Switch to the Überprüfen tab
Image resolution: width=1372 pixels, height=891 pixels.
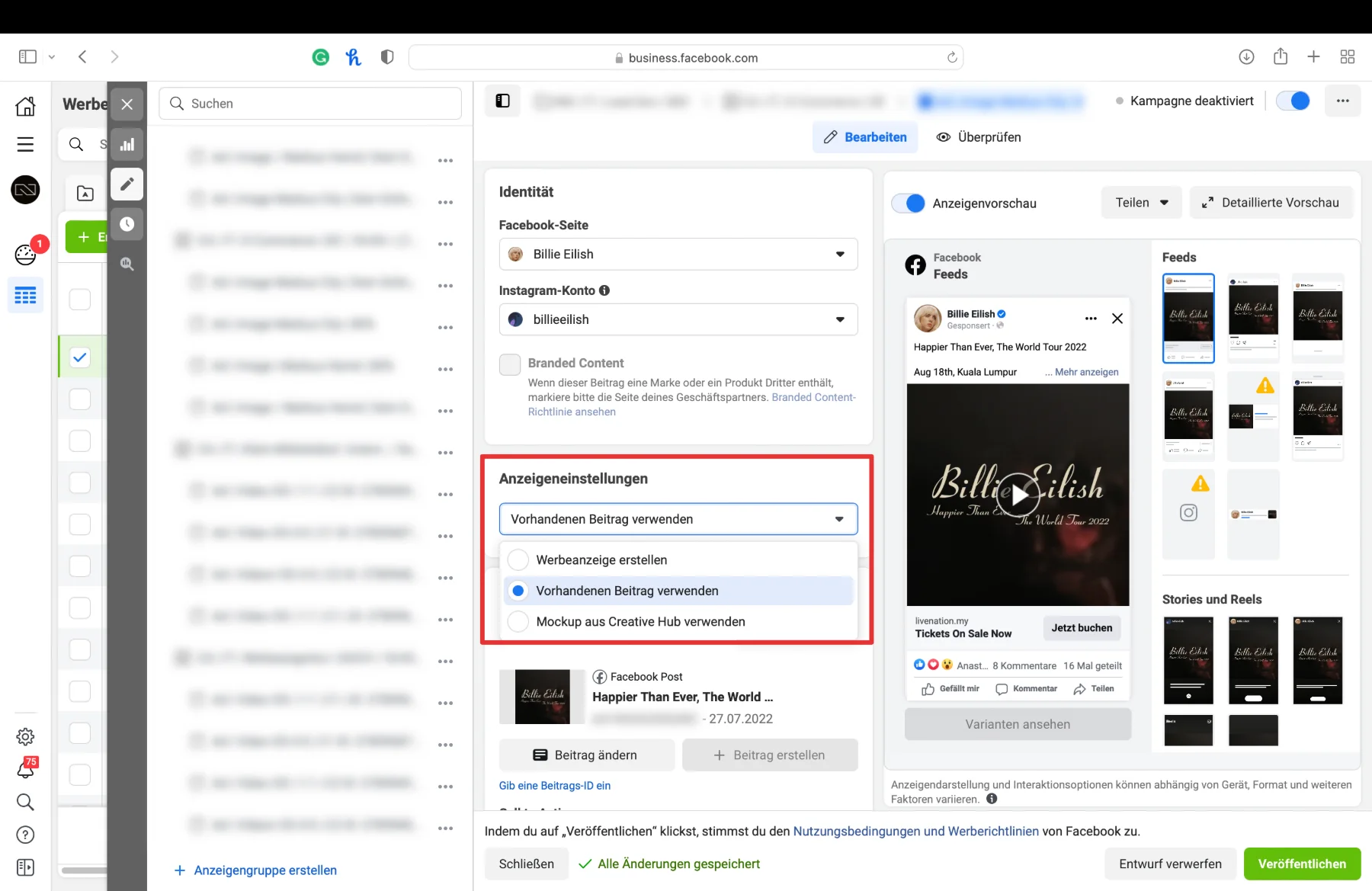pos(979,137)
